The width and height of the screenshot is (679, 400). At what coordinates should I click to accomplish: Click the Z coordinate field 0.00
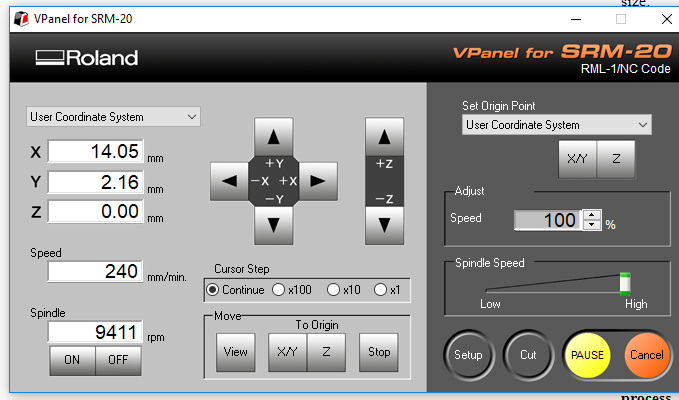click(x=95, y=211)
